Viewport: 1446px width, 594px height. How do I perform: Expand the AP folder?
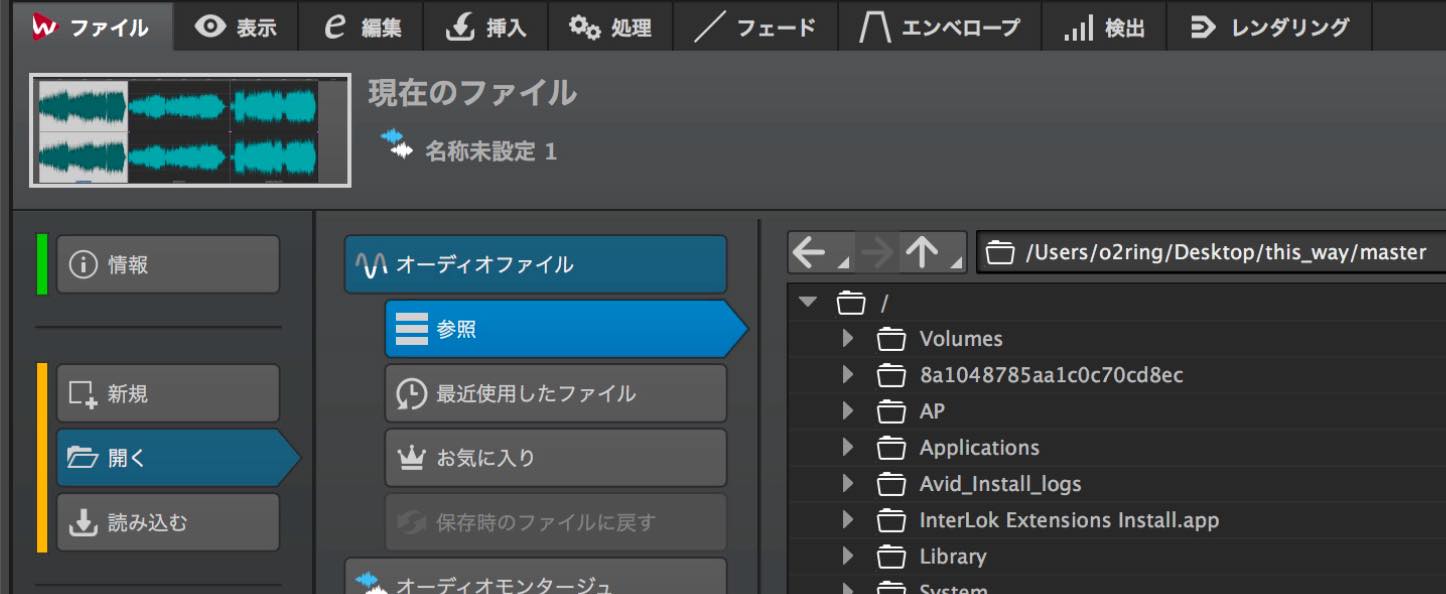[x=848, y=411]
